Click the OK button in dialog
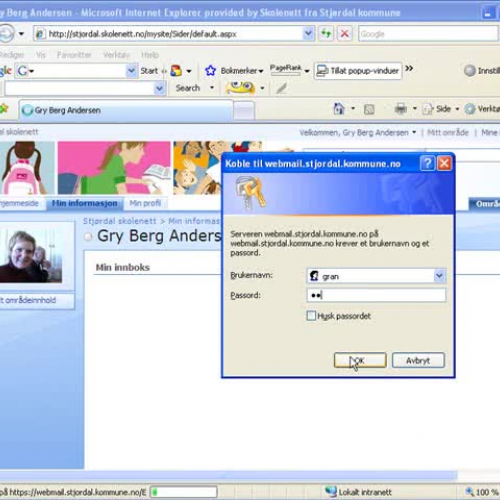Image resolution: width=500 pixels, height=500 pixels. [360, 360]
